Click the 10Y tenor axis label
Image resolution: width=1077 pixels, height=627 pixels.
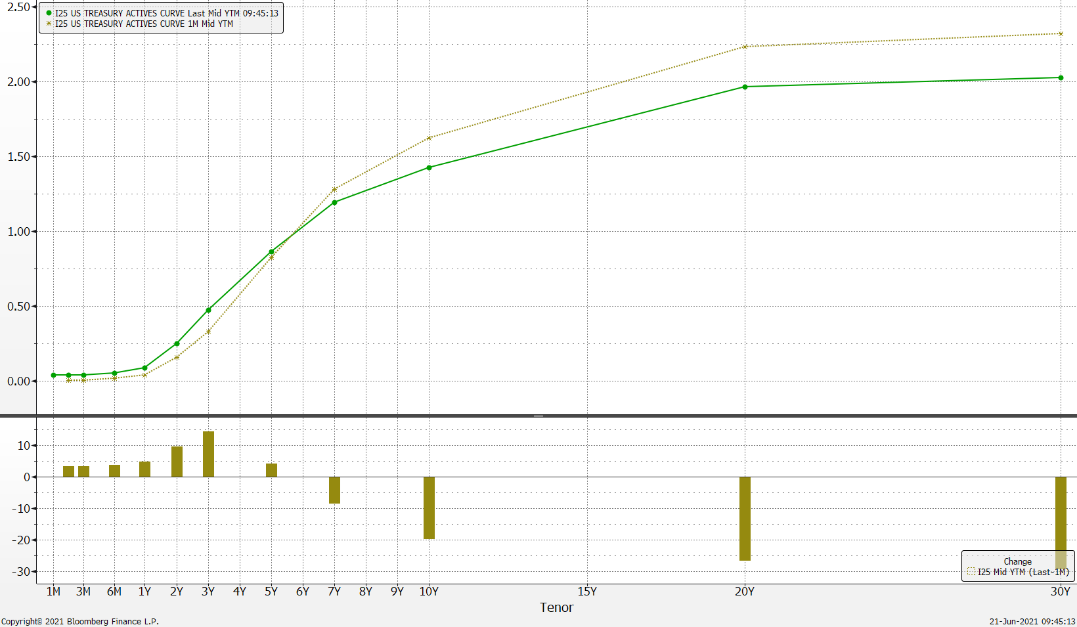point(429,591)
